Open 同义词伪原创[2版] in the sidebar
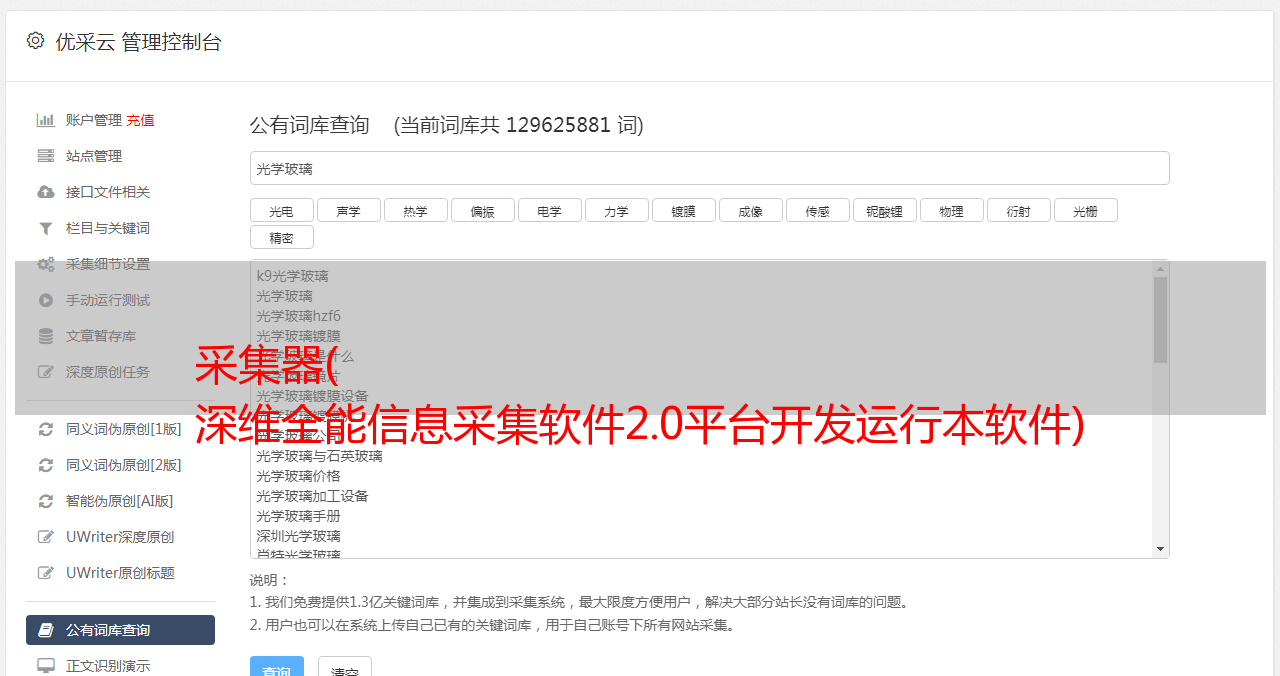1280x676 pixels. (124, 465)
